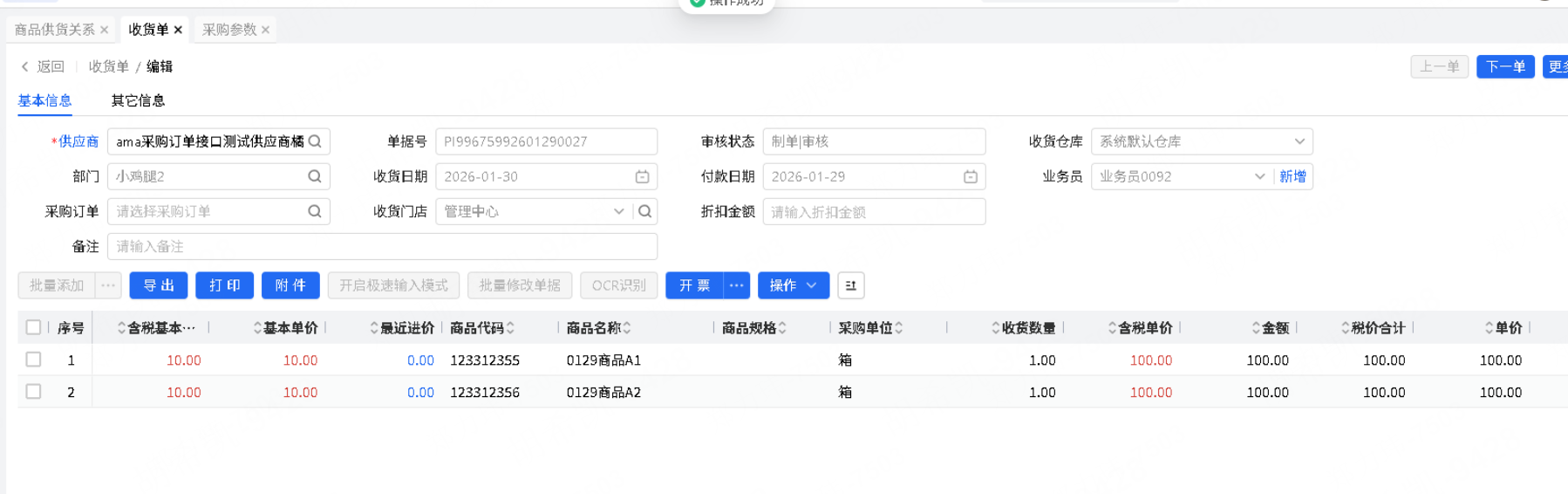Click product code 123312355
This screenshot has height=494, width=1568.
click(485, 360)
